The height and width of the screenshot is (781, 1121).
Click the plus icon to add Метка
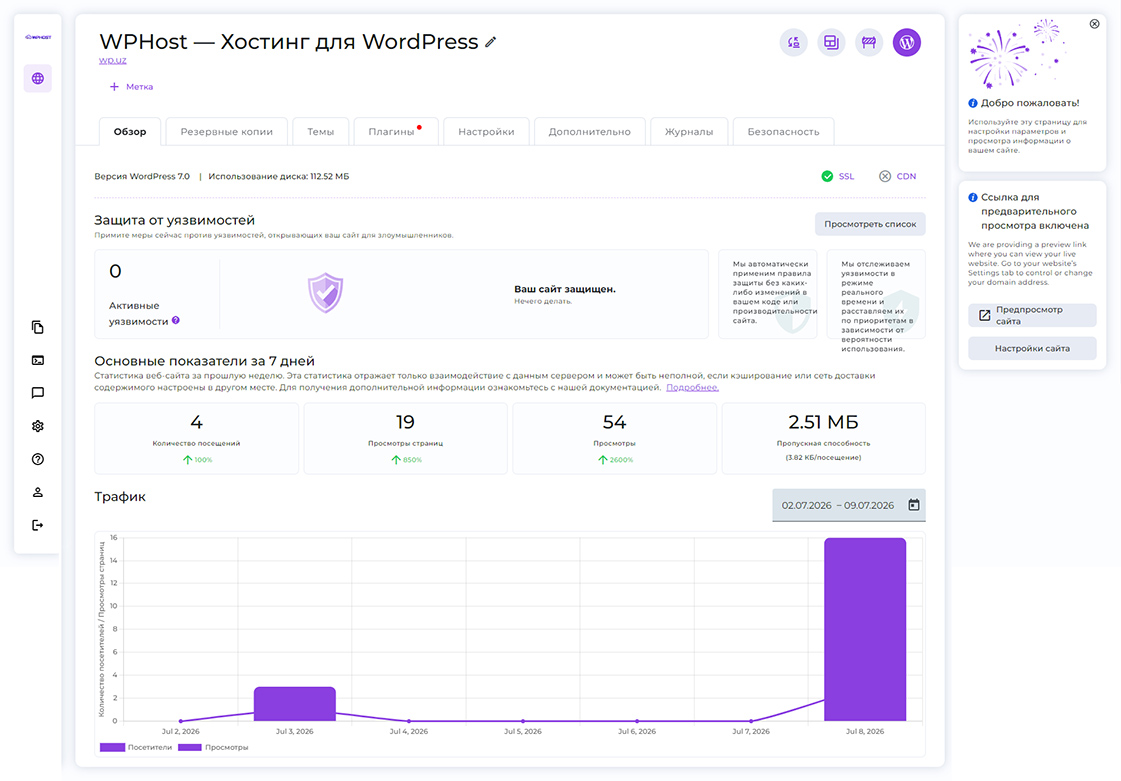(x=114, y=87)
